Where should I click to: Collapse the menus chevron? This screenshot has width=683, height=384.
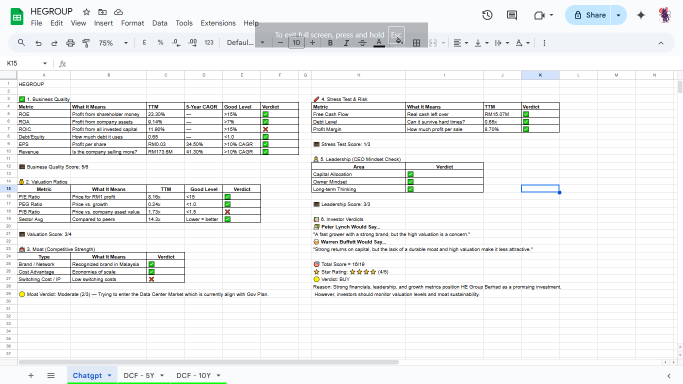[x=661, y=43]
